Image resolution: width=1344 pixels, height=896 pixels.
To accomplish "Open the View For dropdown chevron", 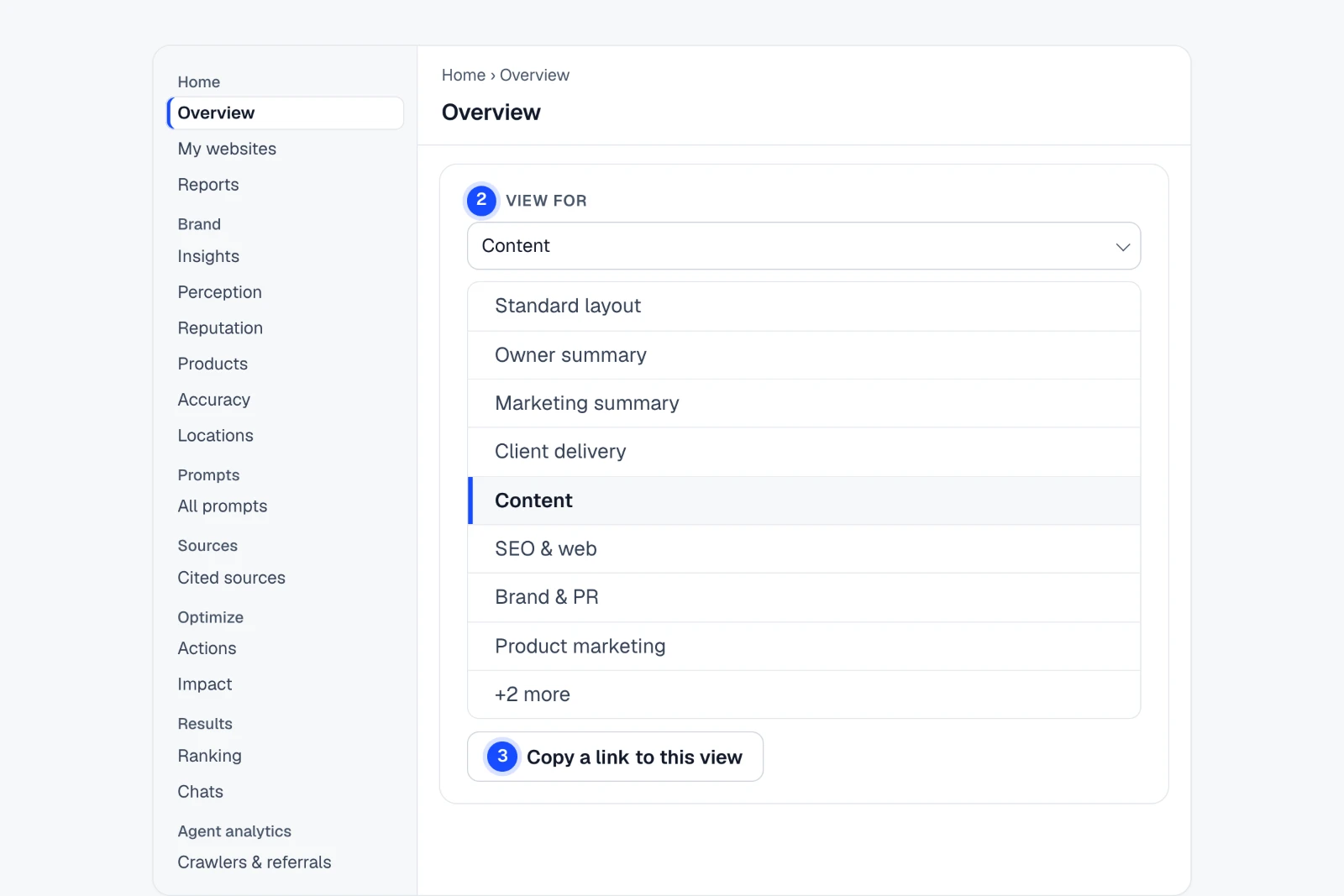I will tap(1122, 247).
